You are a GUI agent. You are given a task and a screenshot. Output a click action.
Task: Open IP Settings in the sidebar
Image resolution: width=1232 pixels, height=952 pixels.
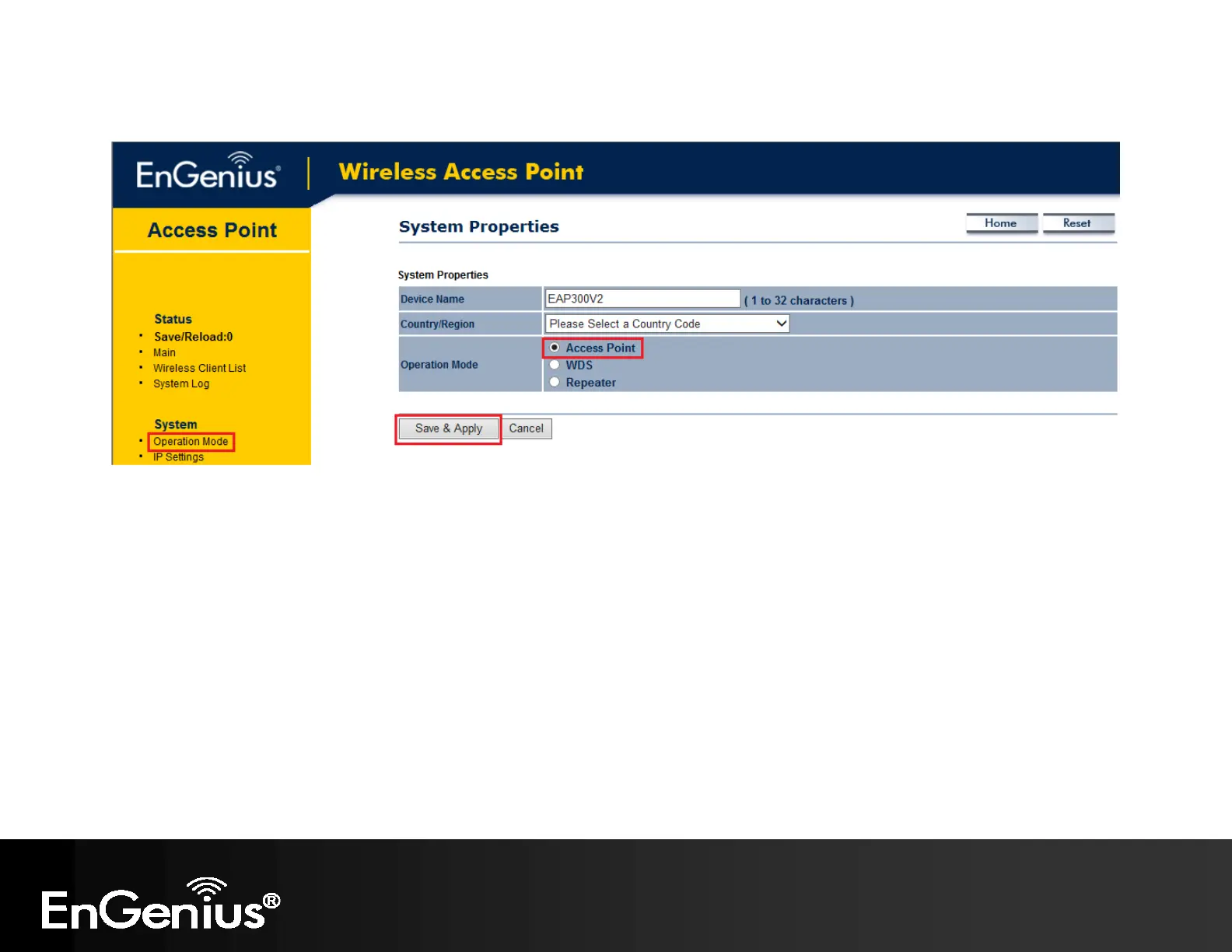178,457
